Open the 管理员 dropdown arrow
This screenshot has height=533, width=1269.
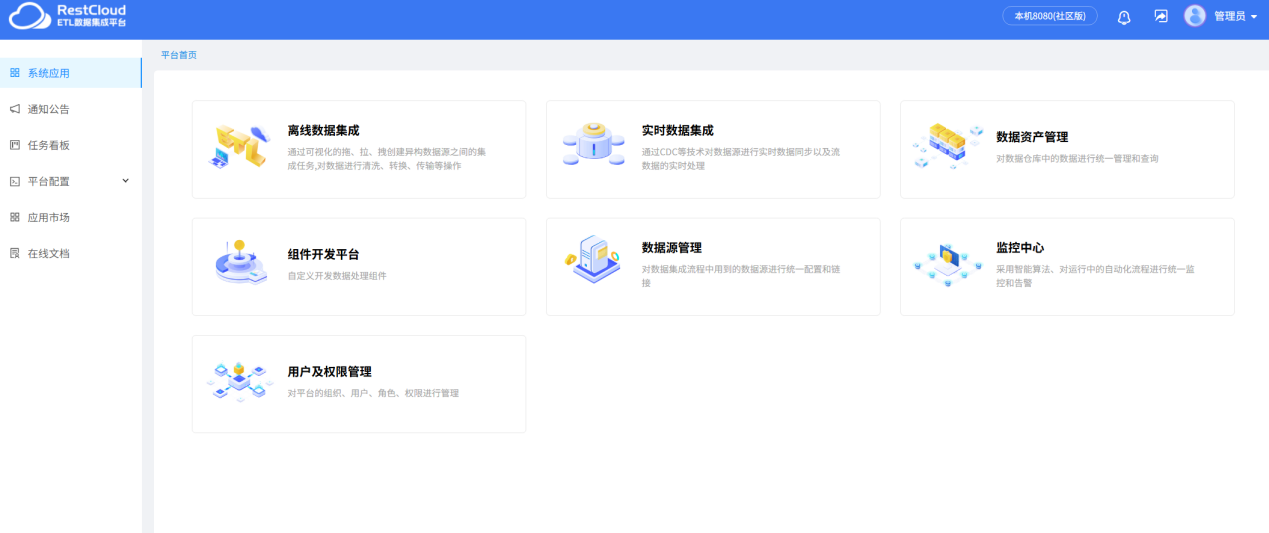point(1254,17)
